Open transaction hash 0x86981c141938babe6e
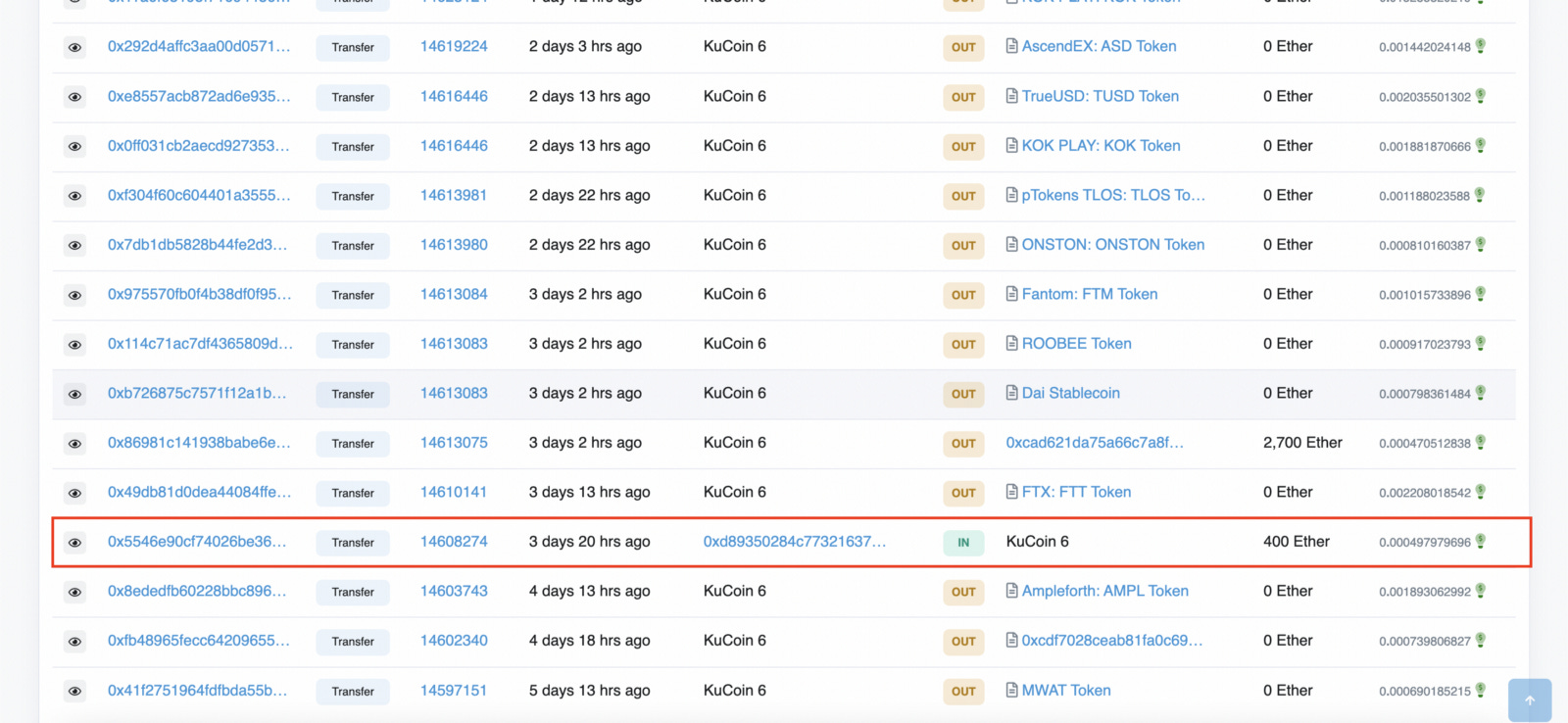 (x=199, y=443)
